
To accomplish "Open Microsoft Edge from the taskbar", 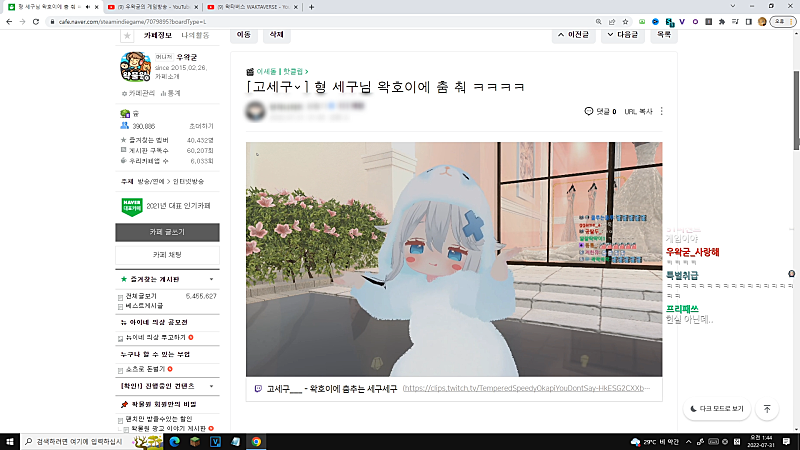I will (174, 442).
